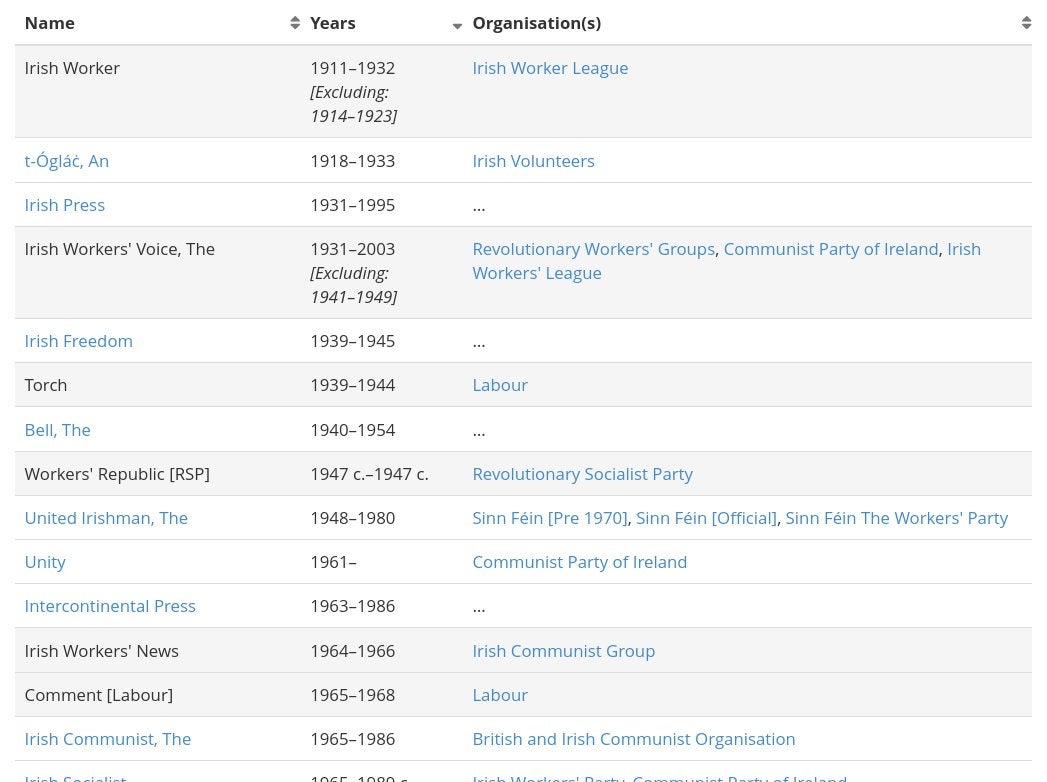Select the 1947 c.–1947 c. years cell
1047x782 pixels.
pyautogui.click(x=382, y=474)
